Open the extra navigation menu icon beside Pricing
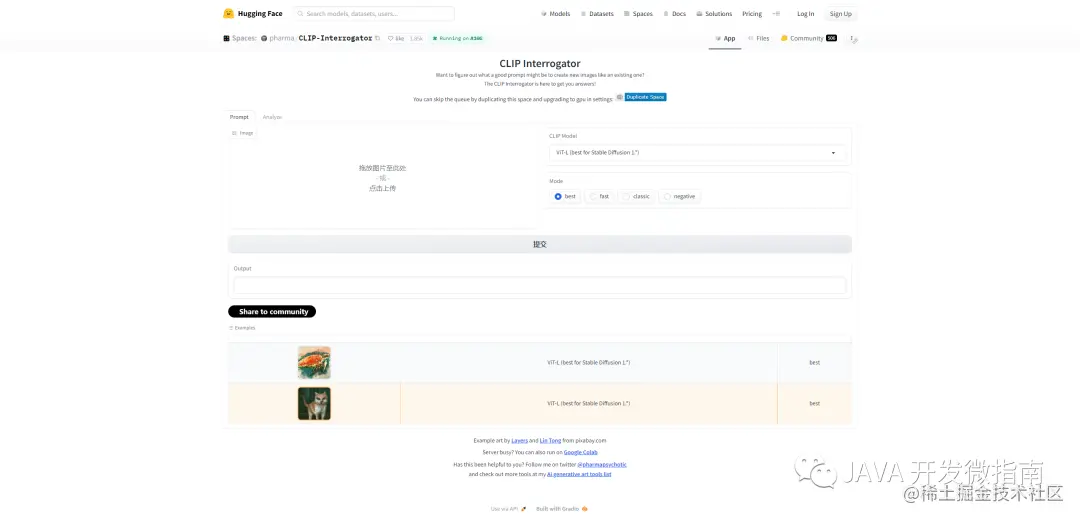 [776, 14]
